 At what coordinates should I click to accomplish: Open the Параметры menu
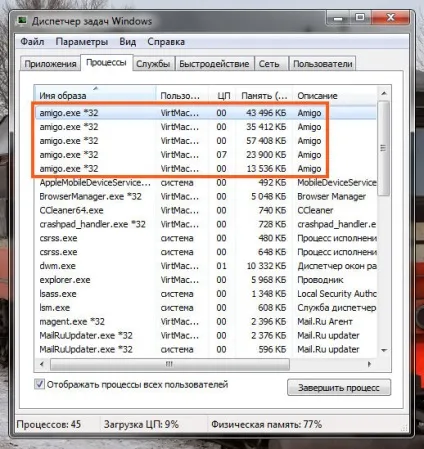click(82, 42)
